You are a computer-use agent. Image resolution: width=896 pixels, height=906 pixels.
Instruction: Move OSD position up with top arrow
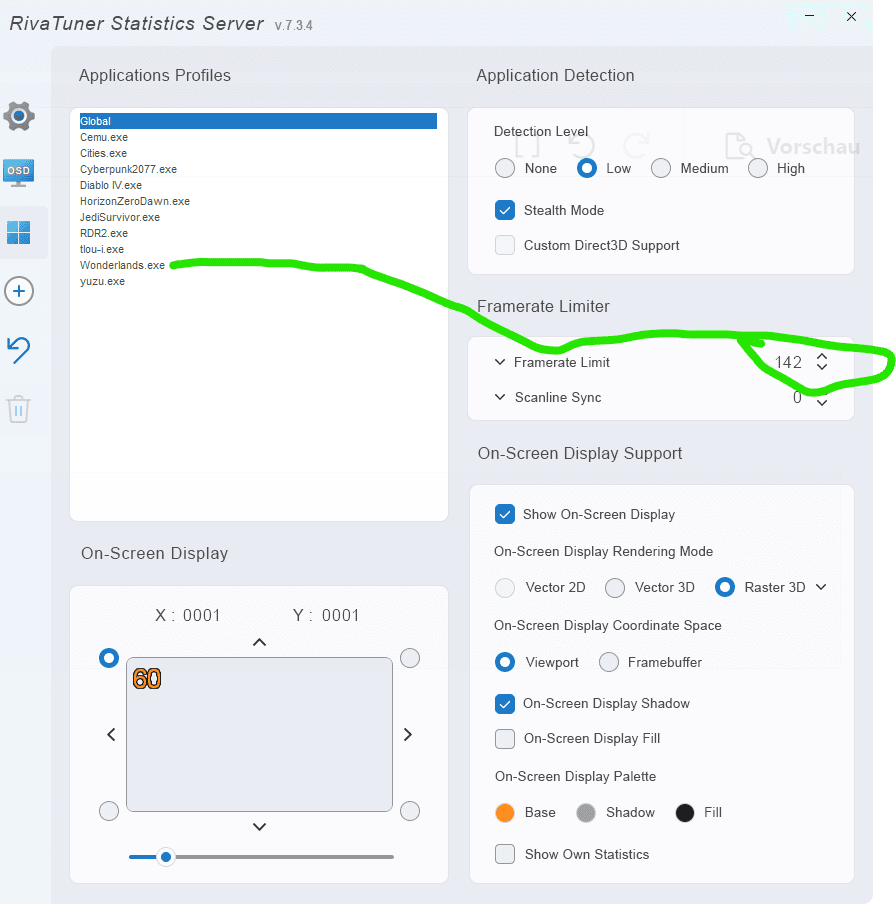(x=259, y=642)
